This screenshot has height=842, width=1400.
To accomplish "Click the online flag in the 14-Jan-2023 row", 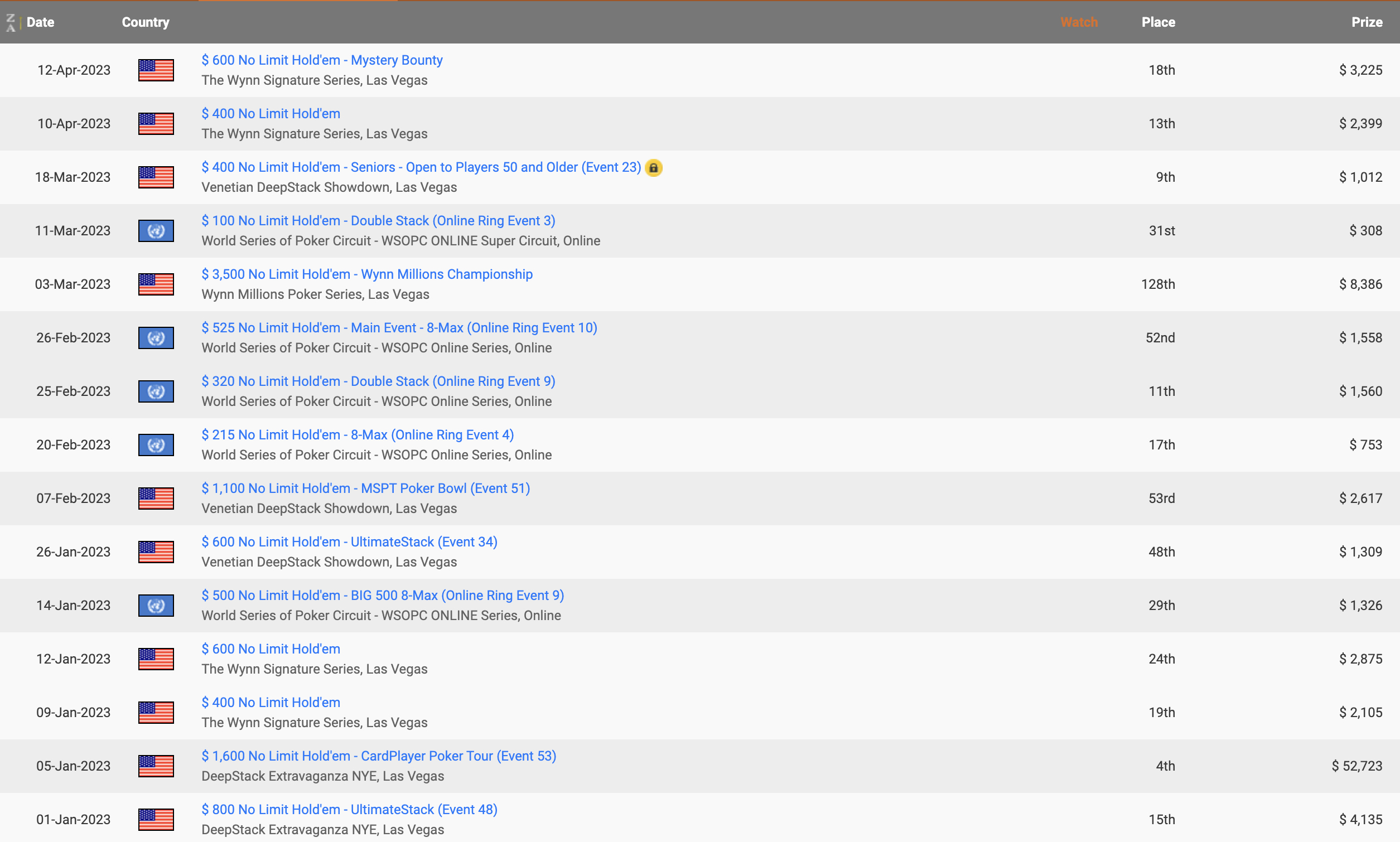I will (156, 606).
